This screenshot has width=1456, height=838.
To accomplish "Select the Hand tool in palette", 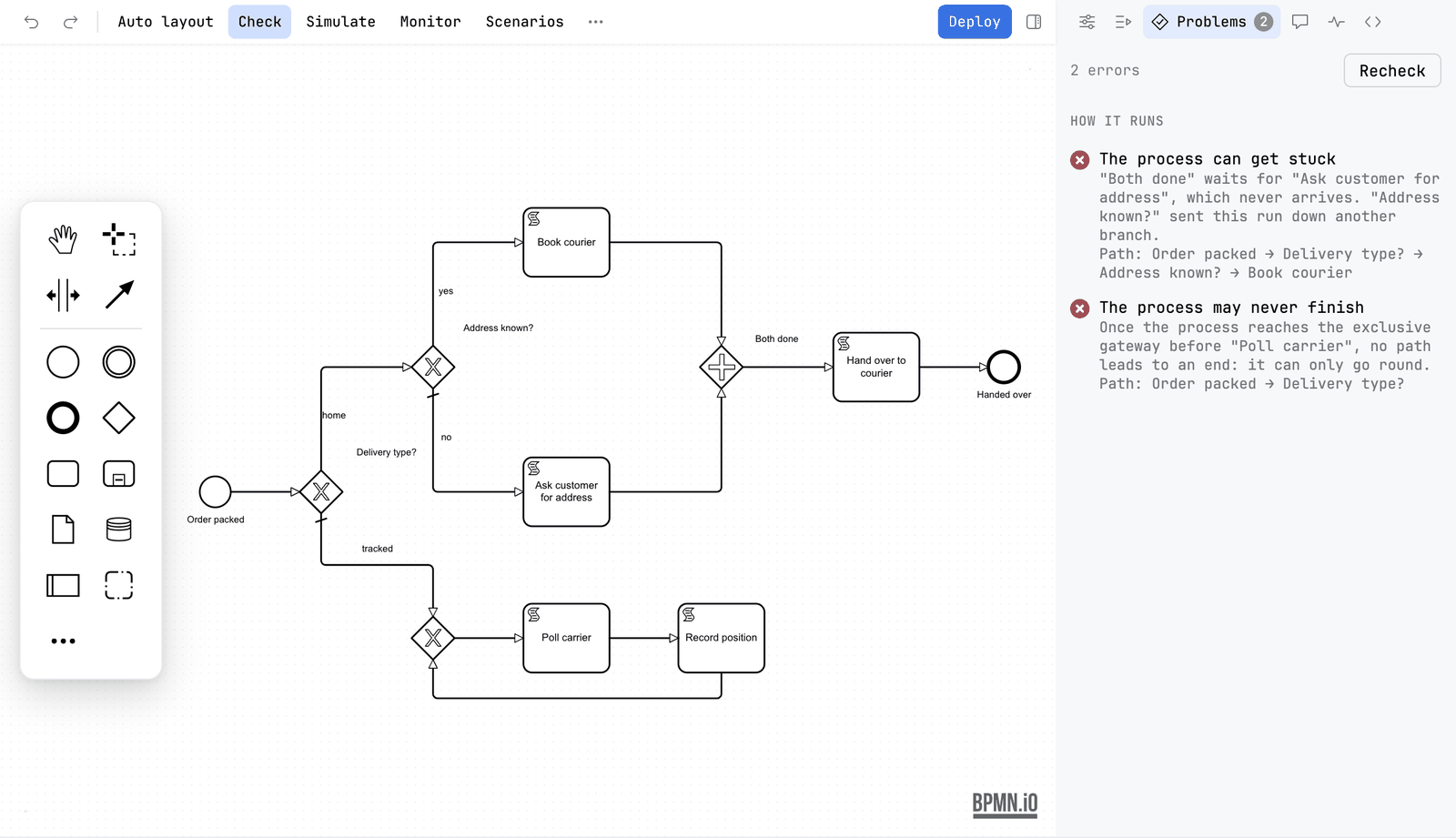I will point(63,240).
